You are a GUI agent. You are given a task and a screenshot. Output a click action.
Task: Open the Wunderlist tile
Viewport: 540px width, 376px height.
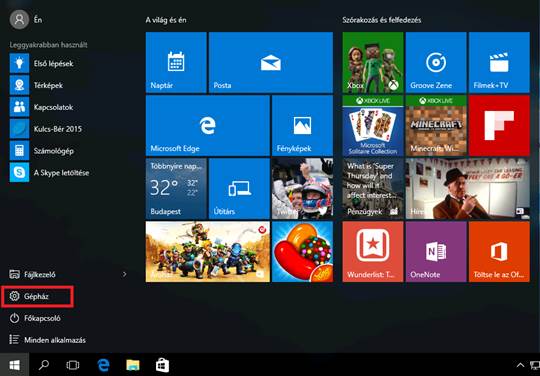point(373,252)
